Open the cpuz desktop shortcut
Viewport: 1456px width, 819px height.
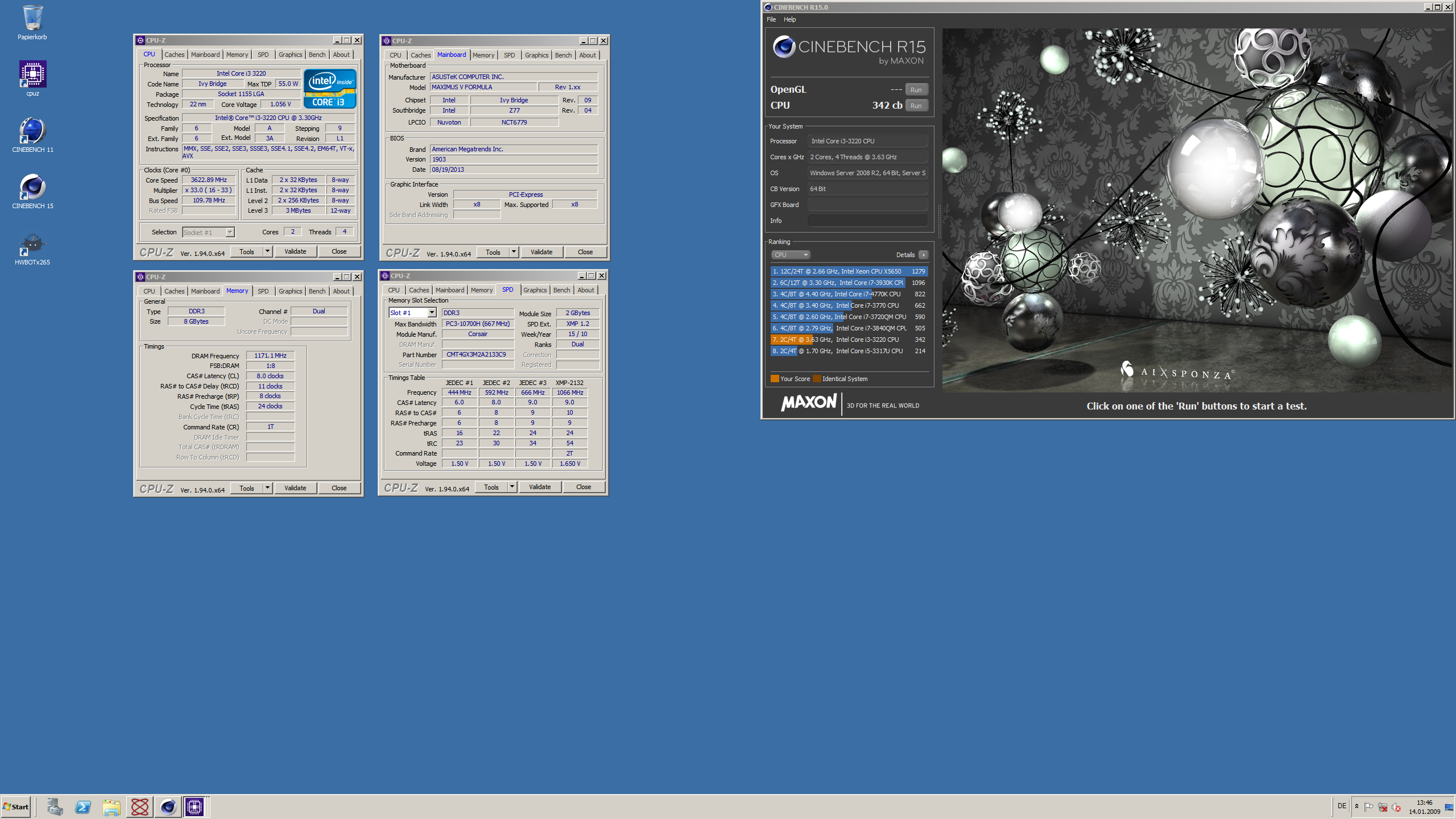[32, 78]
